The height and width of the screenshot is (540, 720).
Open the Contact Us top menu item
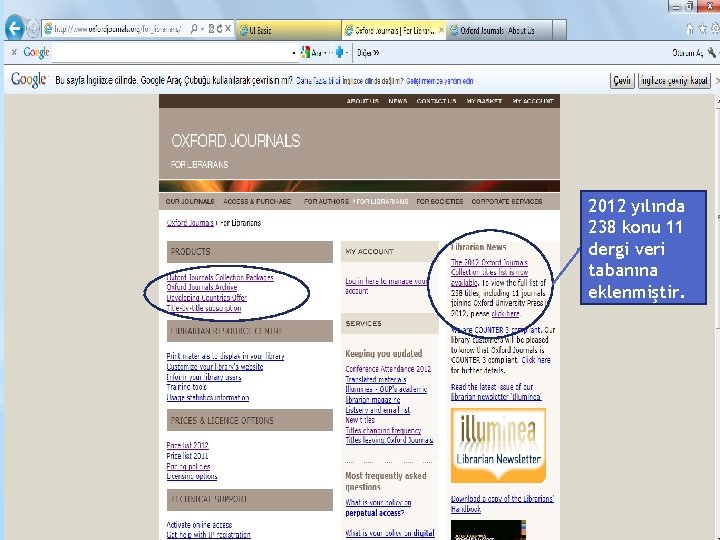point(436,101)
